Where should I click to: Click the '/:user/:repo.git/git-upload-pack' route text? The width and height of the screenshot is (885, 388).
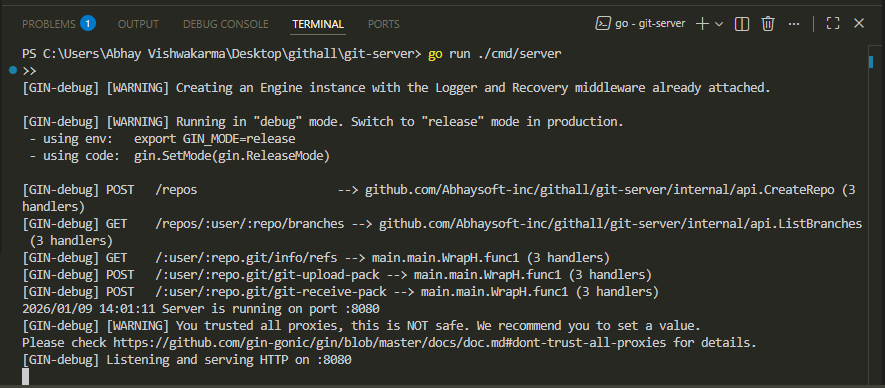click(267, 275)
